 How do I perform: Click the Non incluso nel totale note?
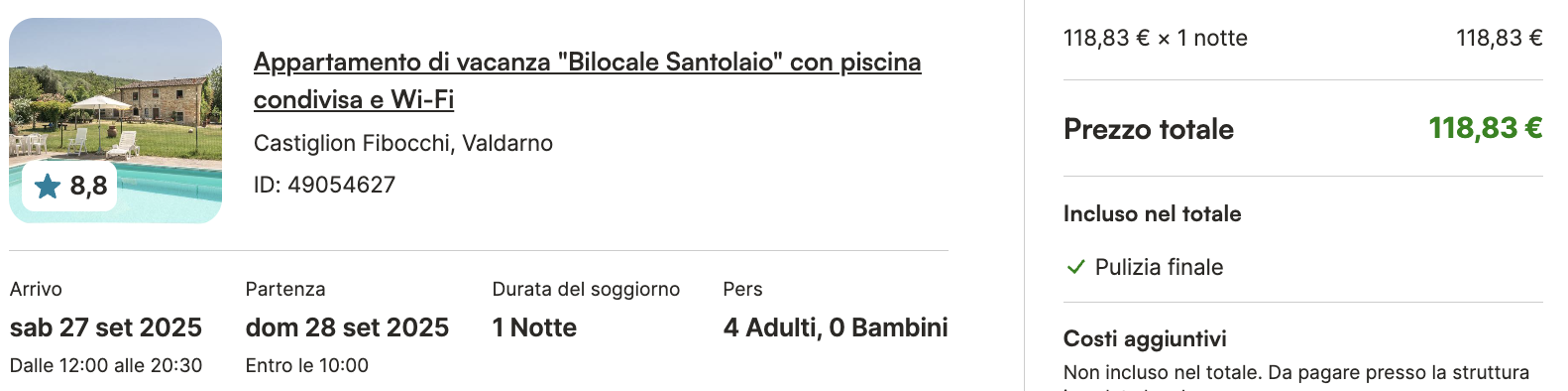click(1296, 372)
